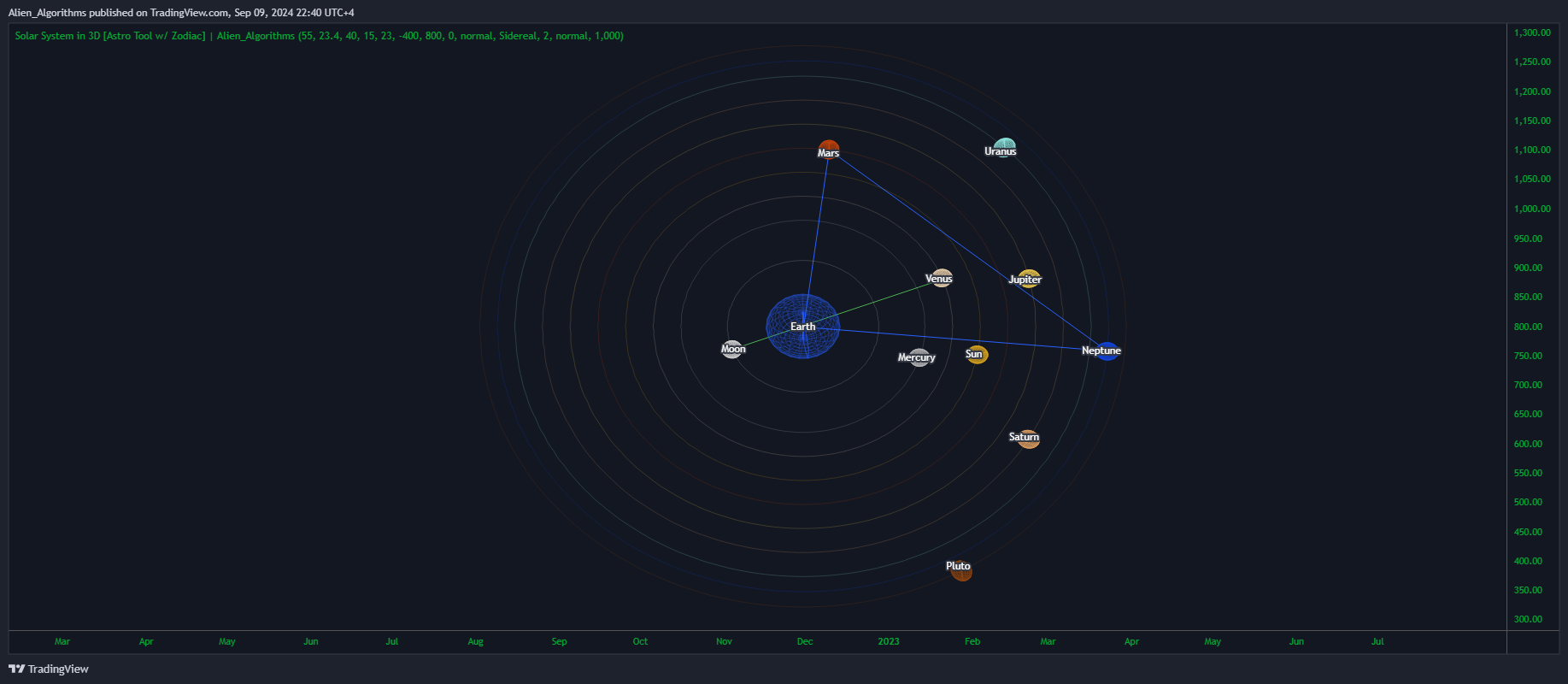Click the Oct label on time axis
Viewport: 1568px width, 684px height.
tap(640, 641)
